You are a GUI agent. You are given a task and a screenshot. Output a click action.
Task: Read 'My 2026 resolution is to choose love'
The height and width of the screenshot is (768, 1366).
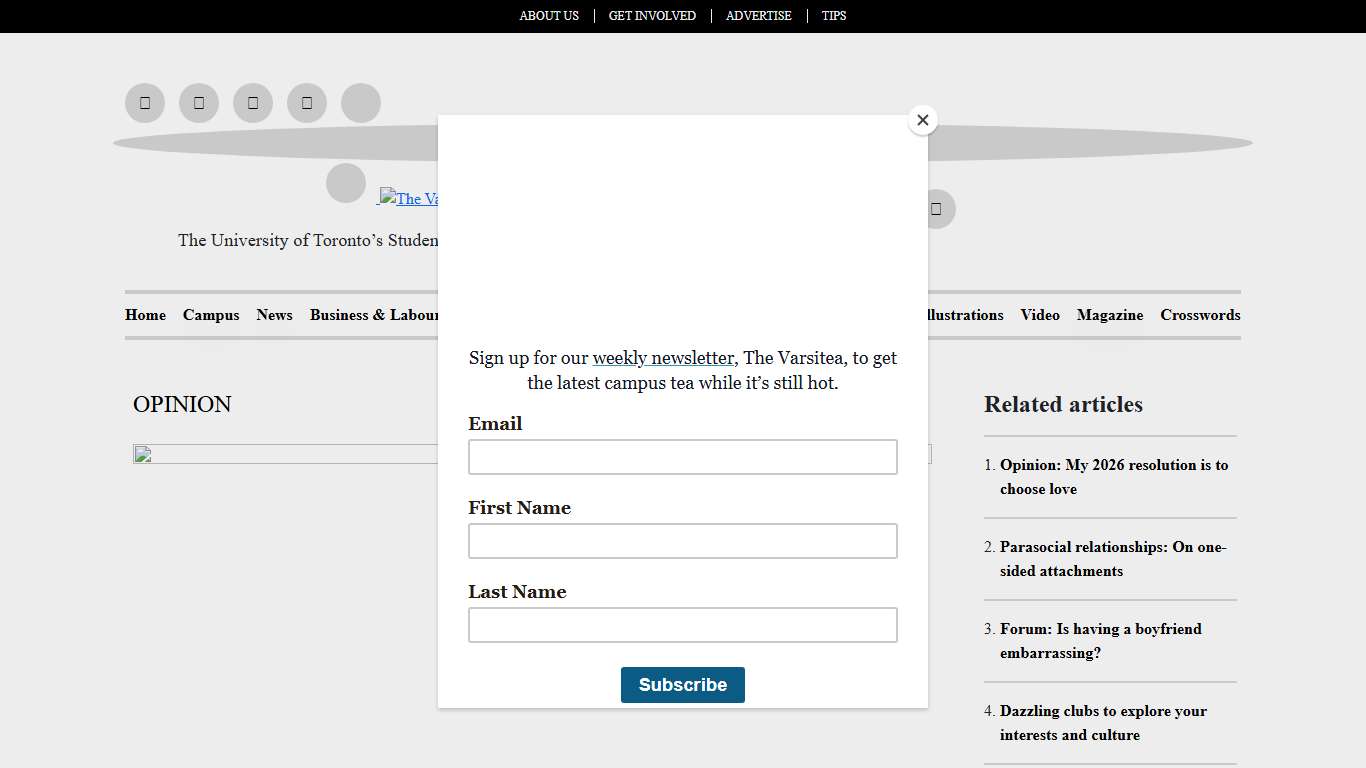coord(1113,477)
